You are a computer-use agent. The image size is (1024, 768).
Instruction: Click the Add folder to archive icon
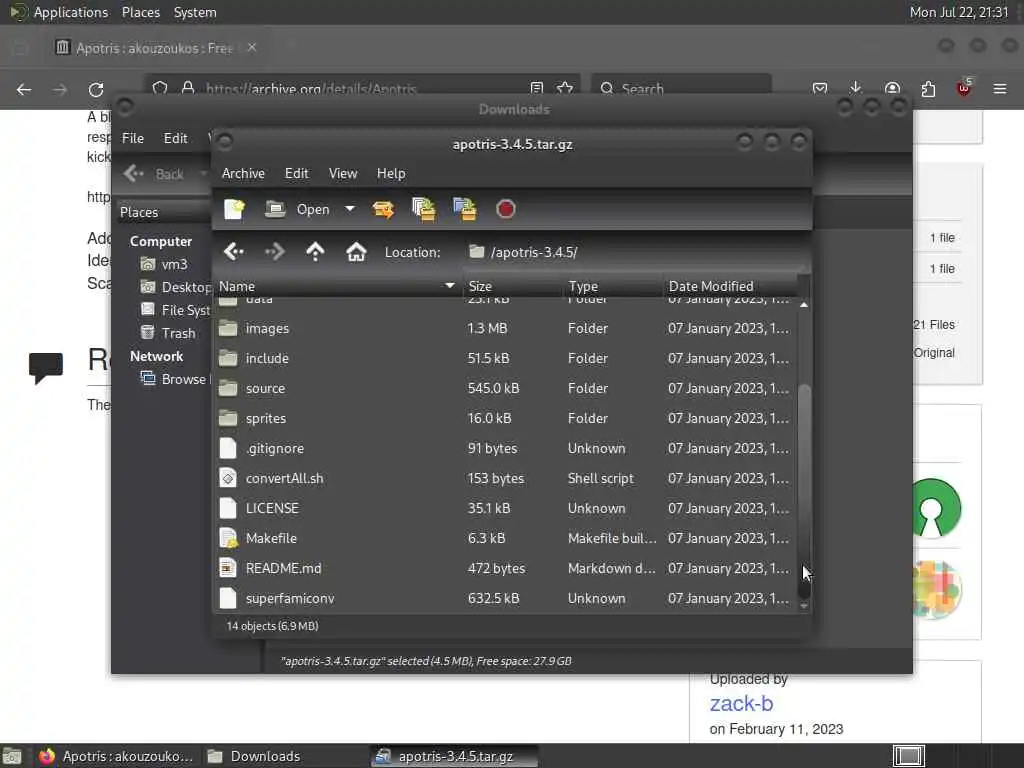(x=464, y=210)
